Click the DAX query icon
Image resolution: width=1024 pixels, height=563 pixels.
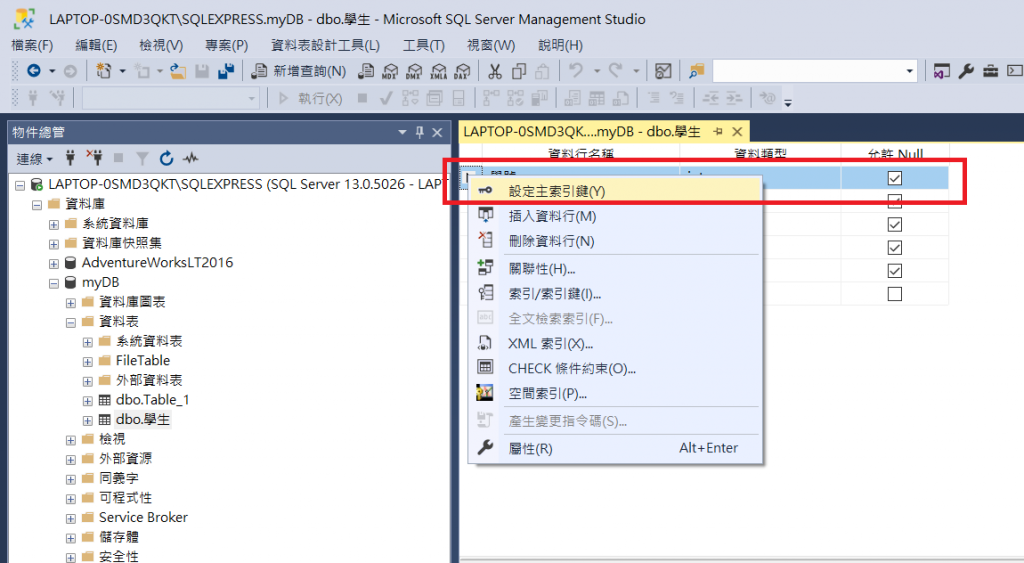462,71
